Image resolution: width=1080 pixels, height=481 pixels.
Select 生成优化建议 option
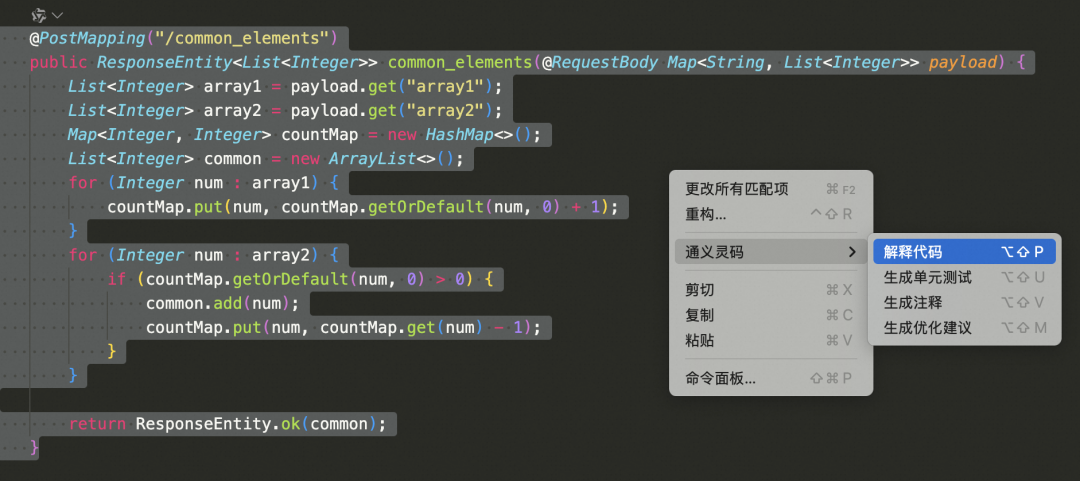click(x=927, y=327)
